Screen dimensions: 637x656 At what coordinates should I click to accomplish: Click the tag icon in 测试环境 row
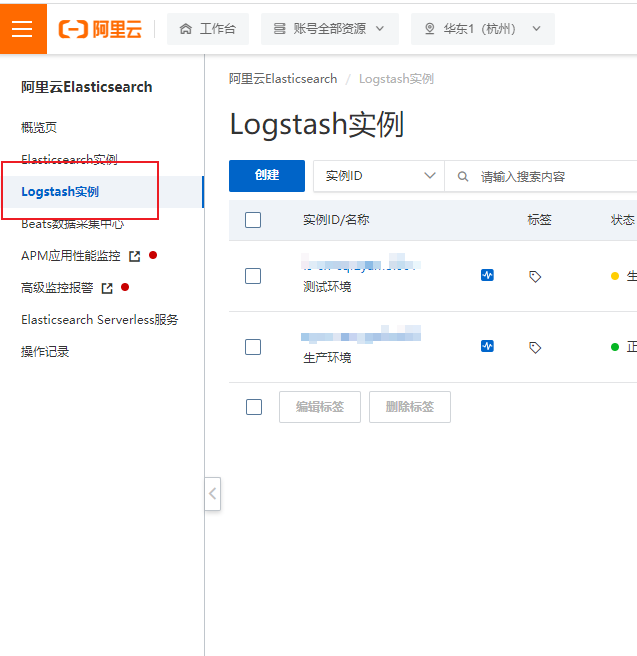point(535,277)
